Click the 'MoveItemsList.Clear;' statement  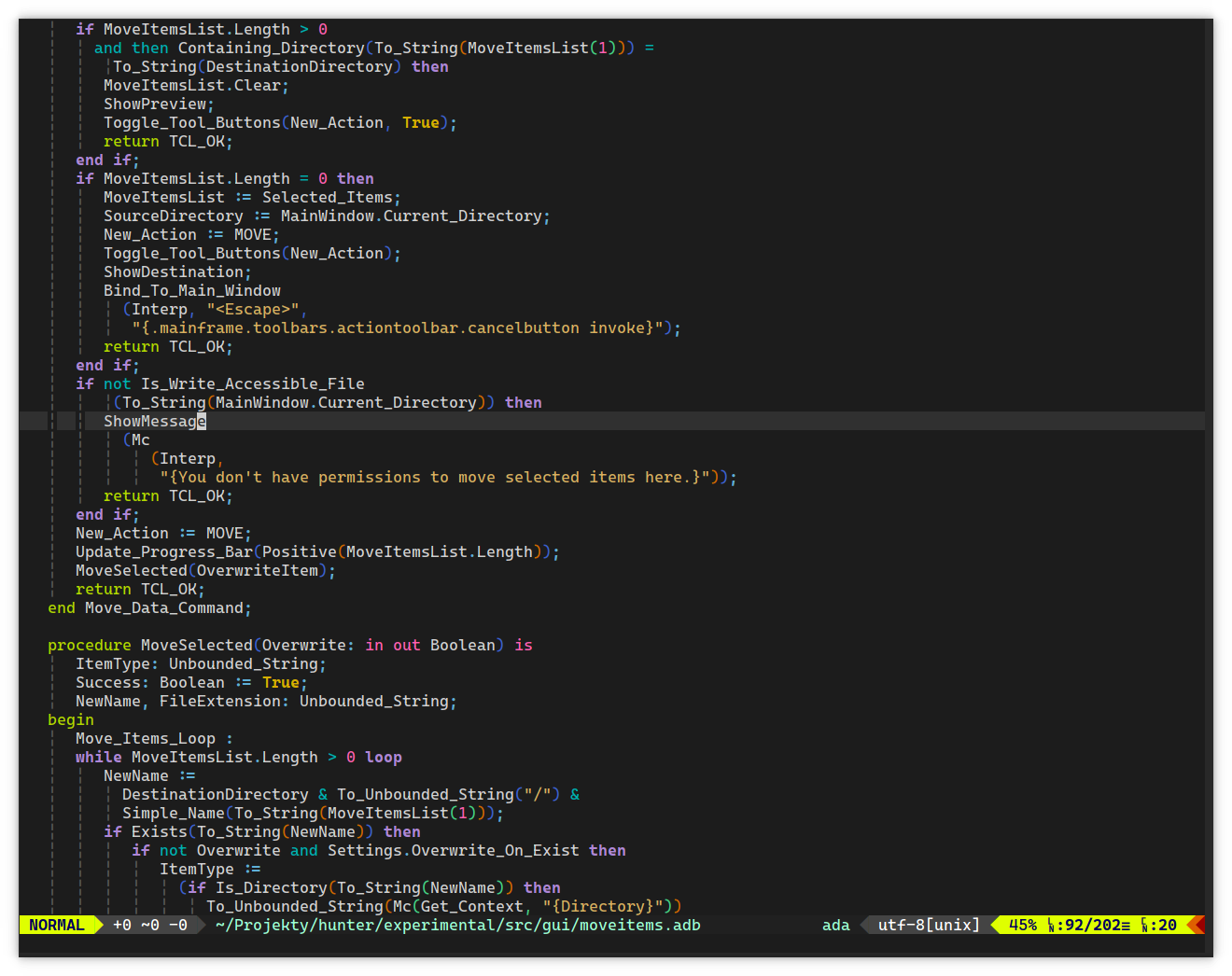pos(197,85)
